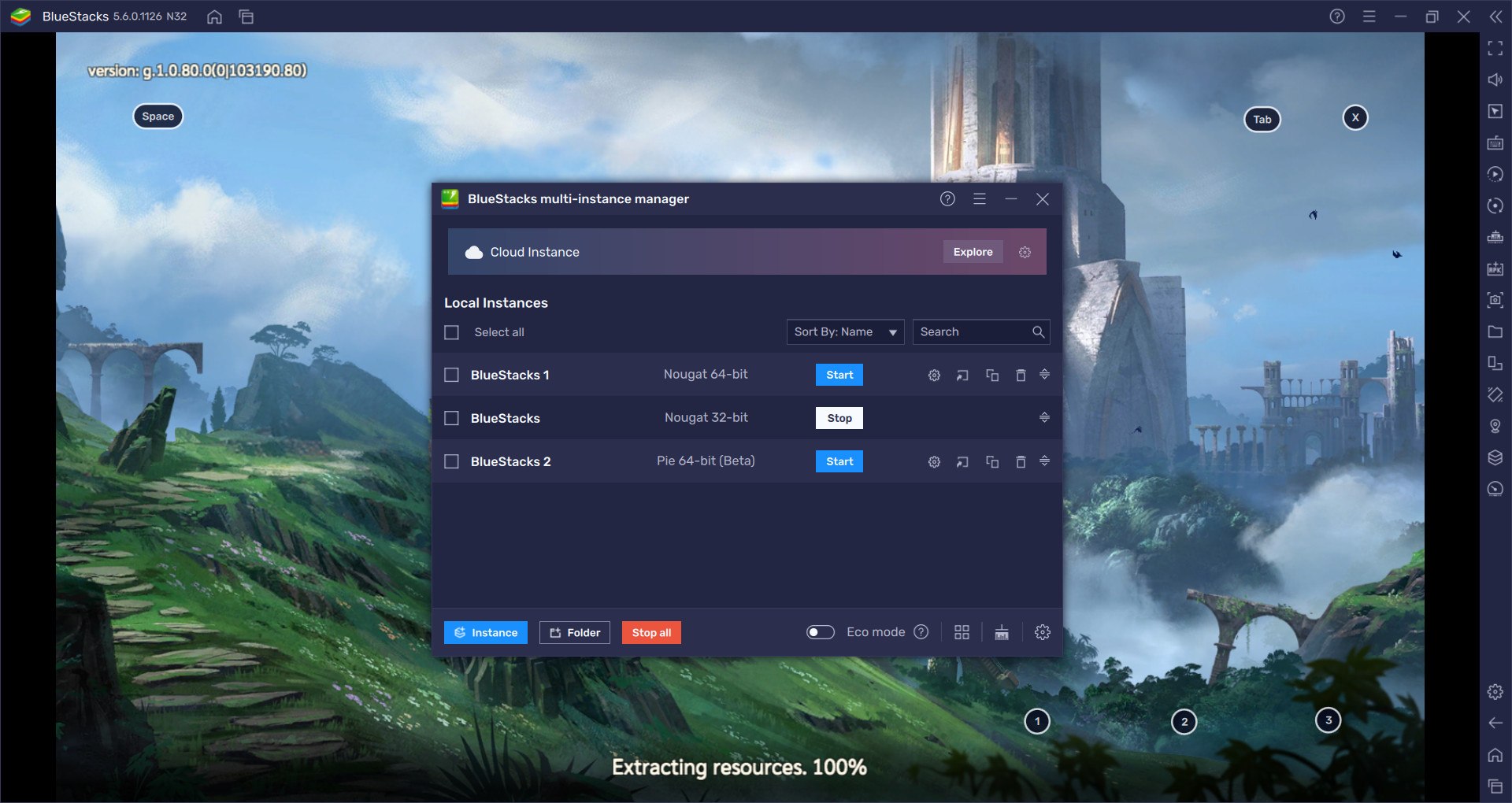
Task: Open the layers icon in the sidebar
Action: click(1495, 458)
